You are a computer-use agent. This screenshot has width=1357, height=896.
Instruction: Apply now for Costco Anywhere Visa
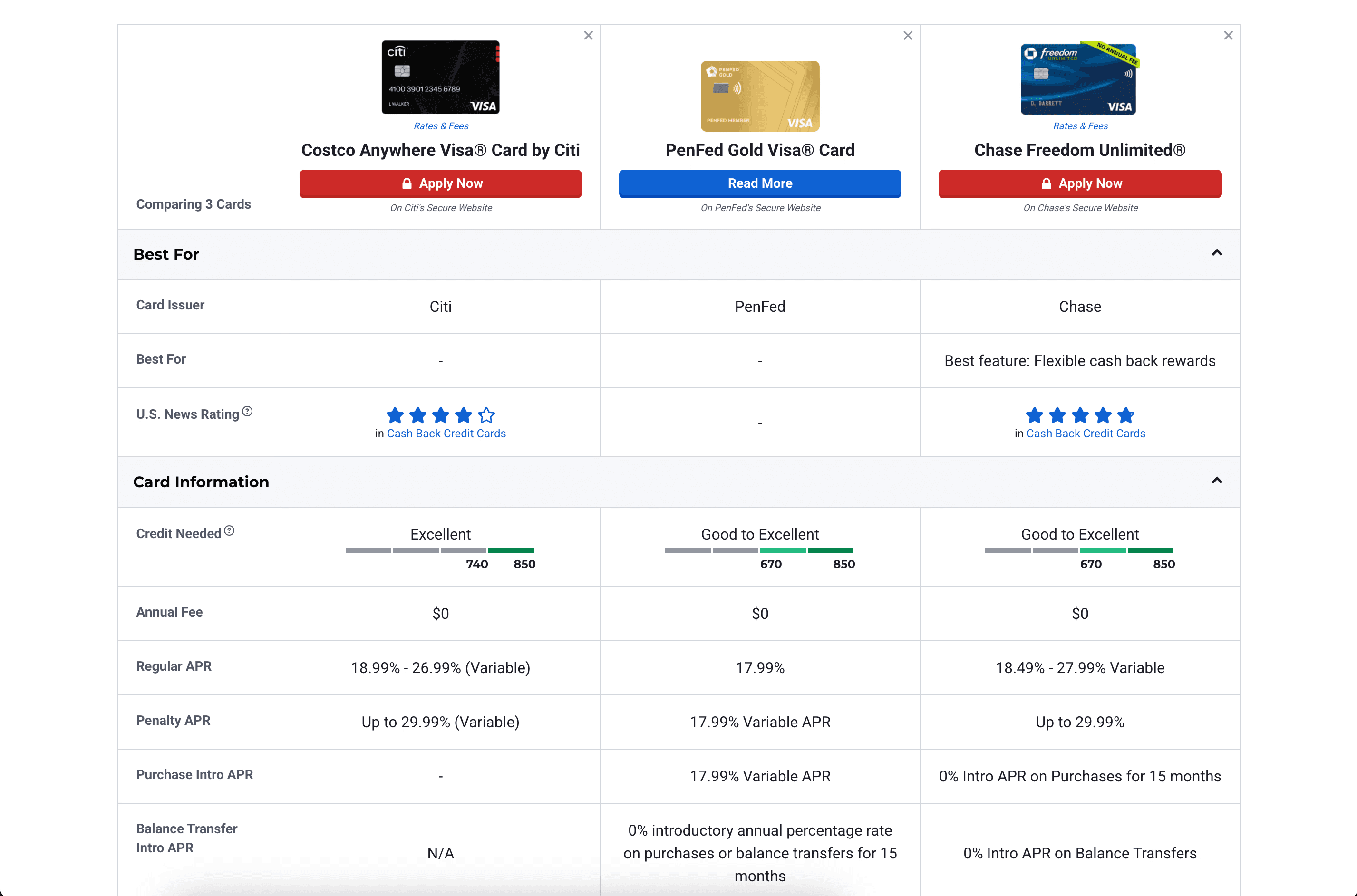tap(440, 183)
